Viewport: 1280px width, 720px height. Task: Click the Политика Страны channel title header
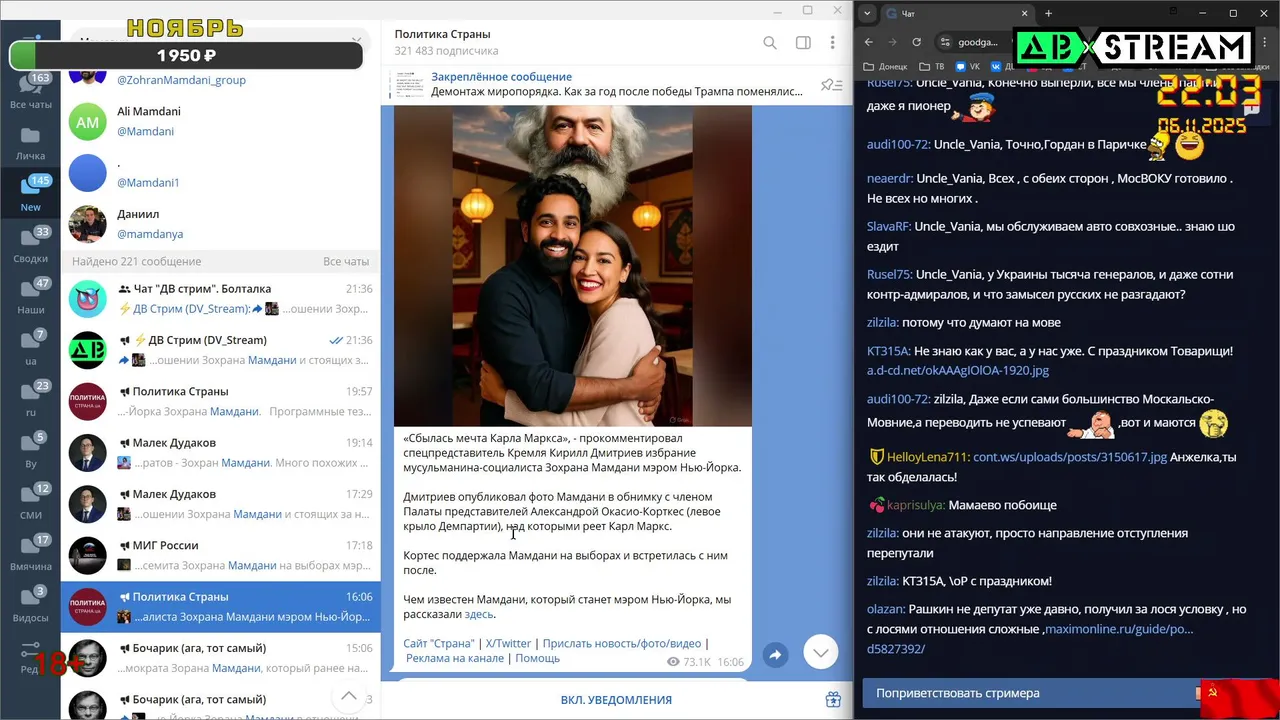442,34
